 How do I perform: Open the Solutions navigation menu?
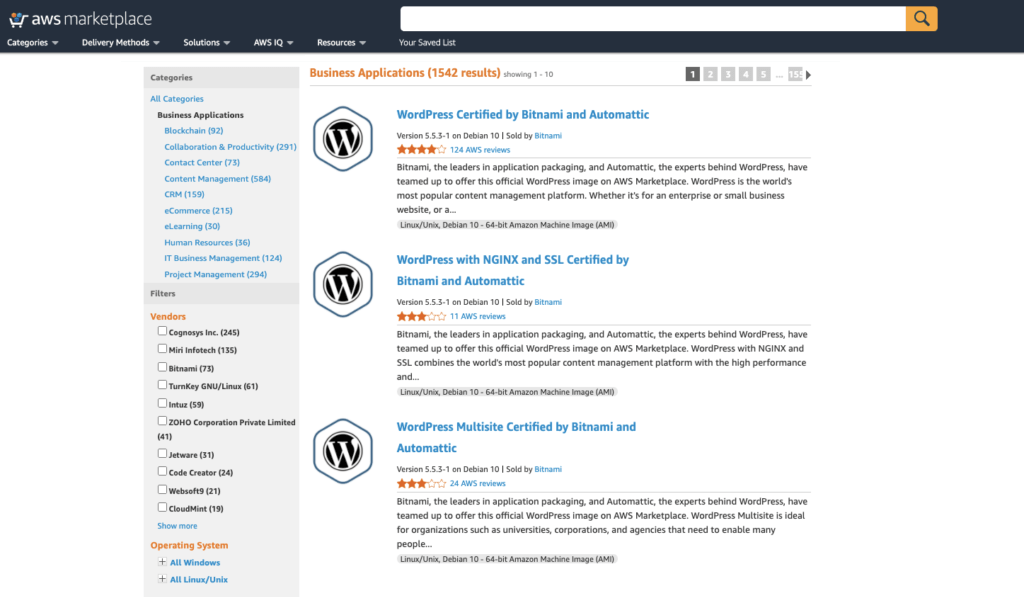tap(206, 42)
